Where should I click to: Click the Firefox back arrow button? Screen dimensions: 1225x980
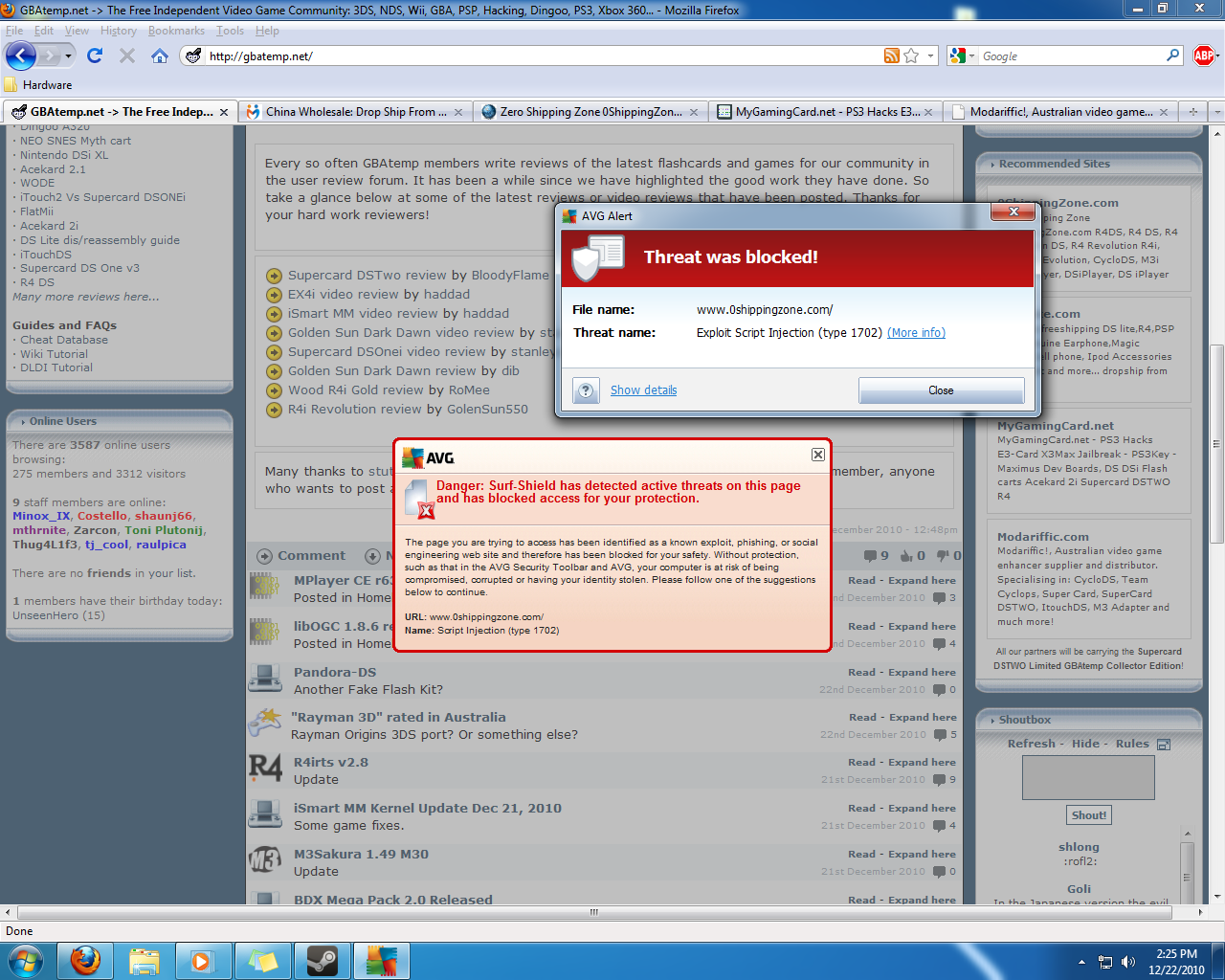[21, 56]
